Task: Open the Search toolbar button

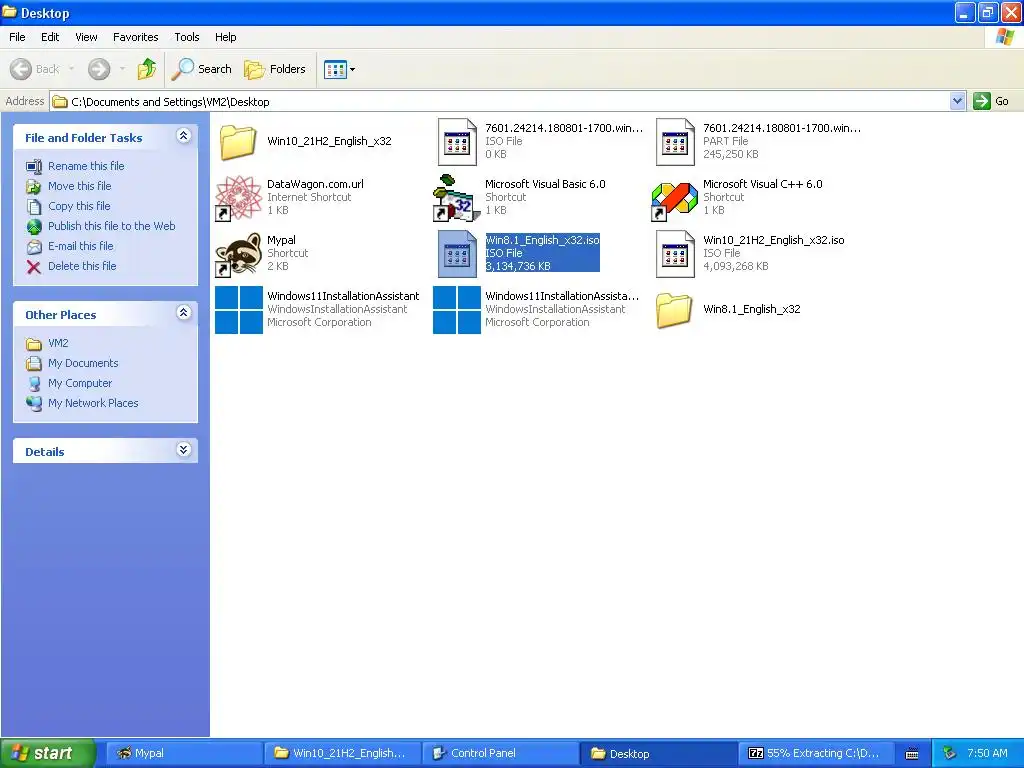Action: pyautogui.click(x=202, y=69)
